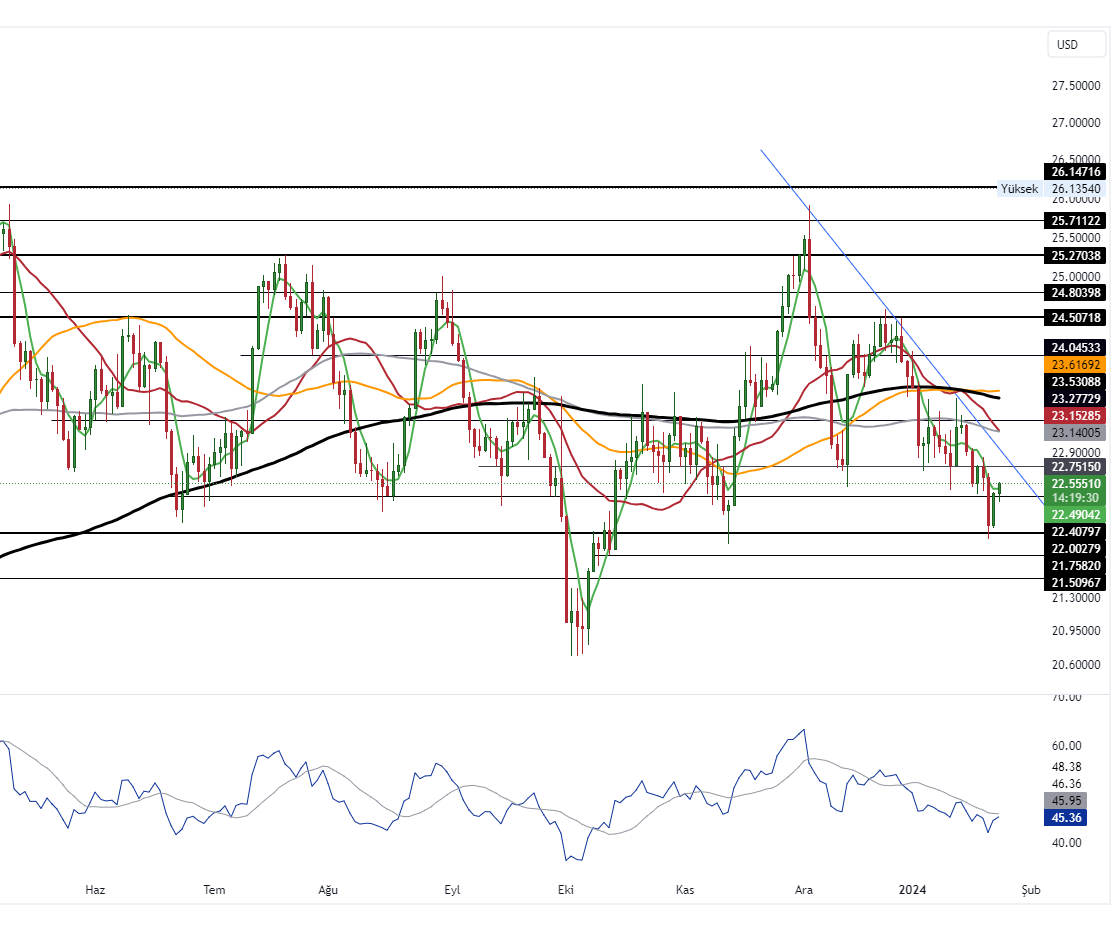Image resolution: width=1120 pixels, height=939 pixels.
Task: Select the gray 23.14005 moving average label
Action: point(1076,433)
